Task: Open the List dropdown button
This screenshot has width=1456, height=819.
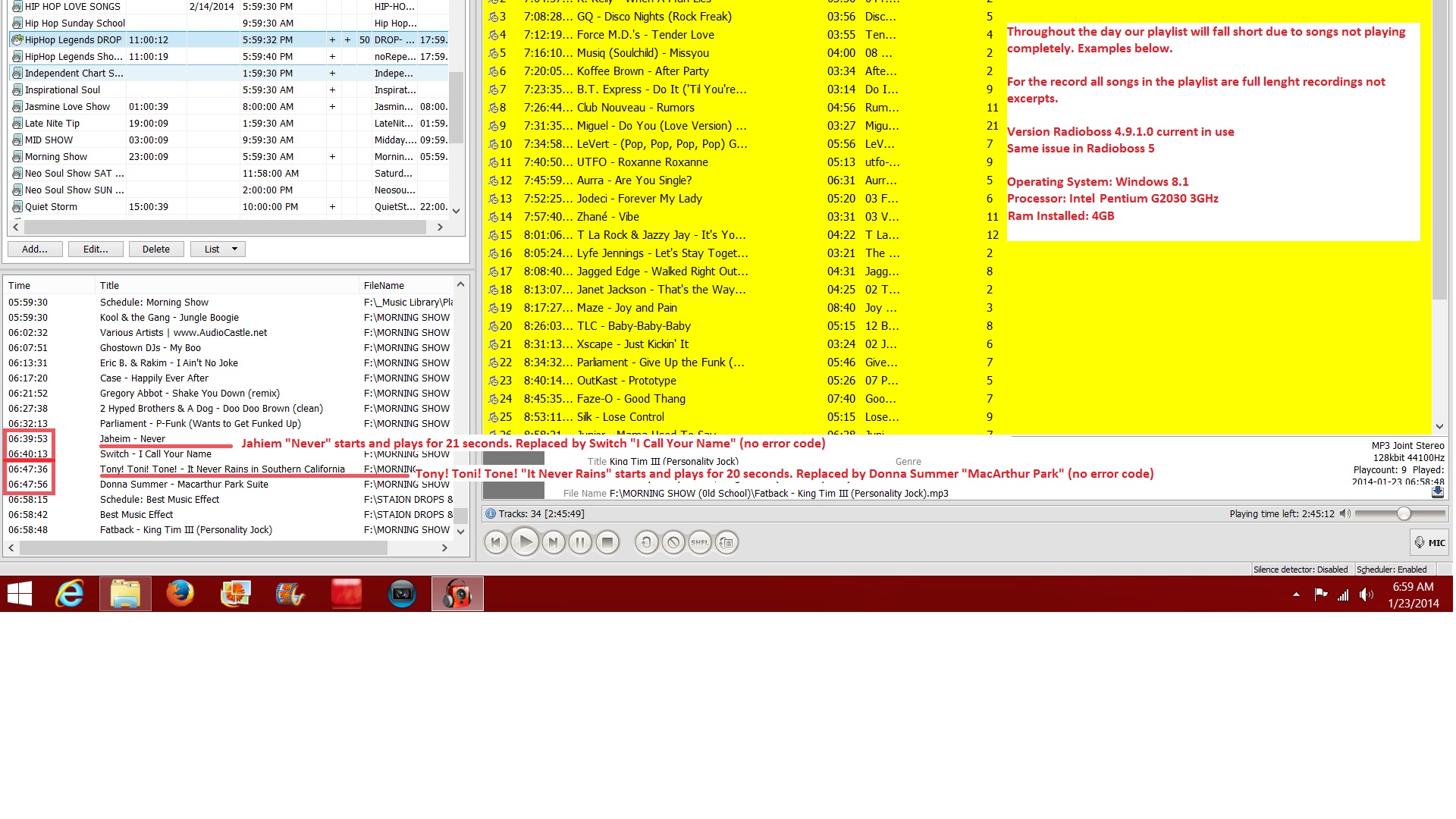Action: click(218, 249)
